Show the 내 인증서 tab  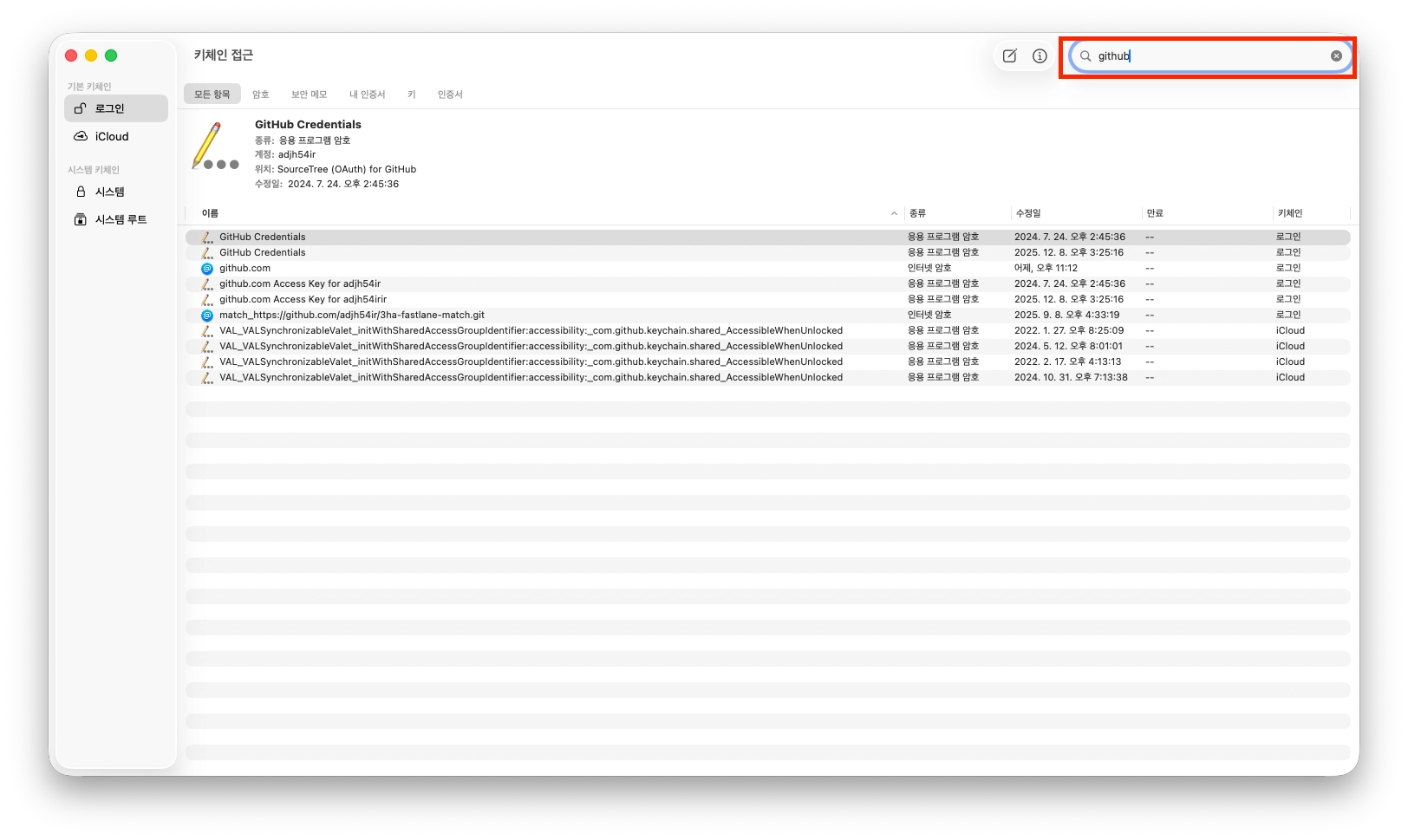pos(368,94)
